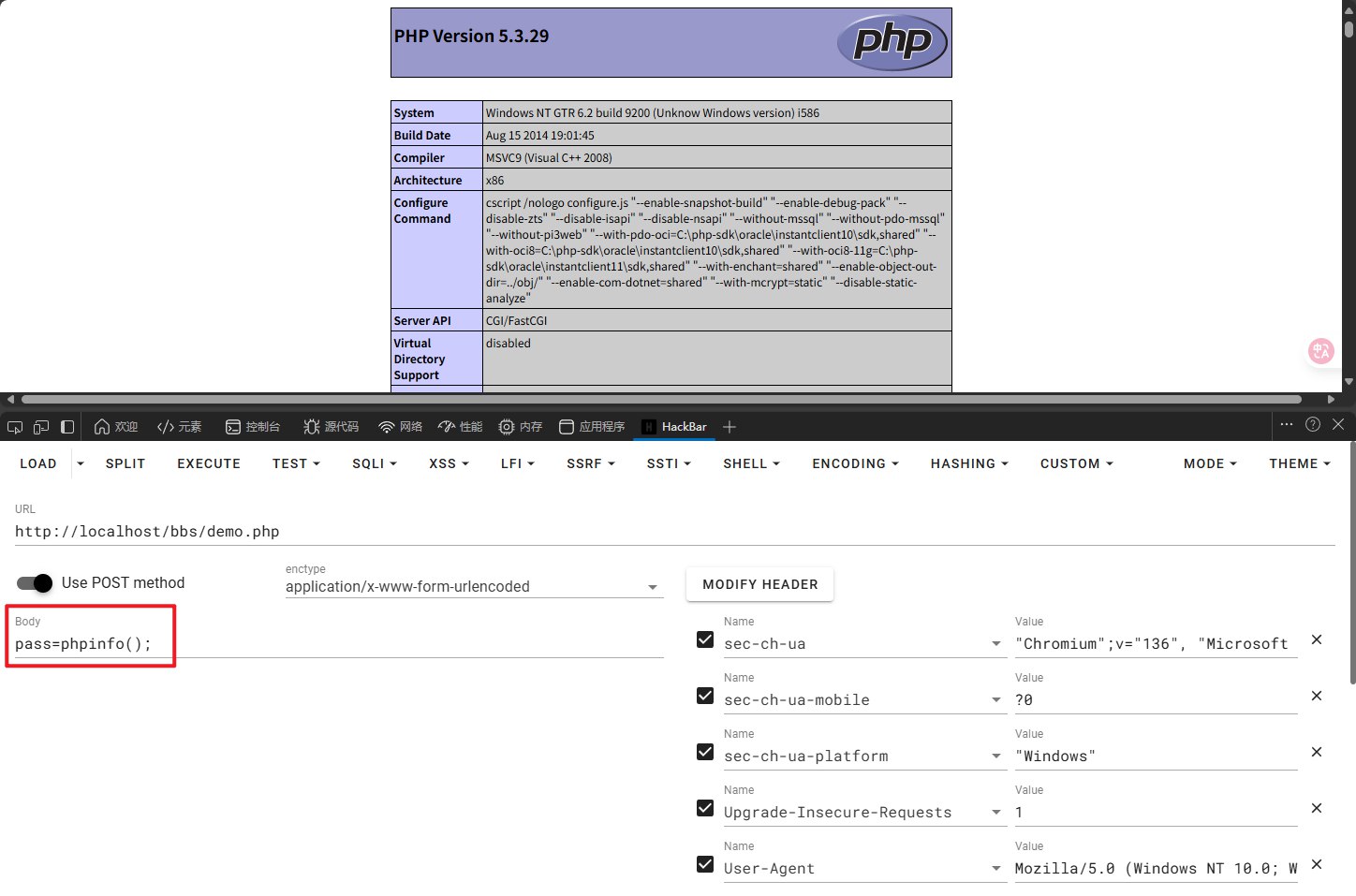The height and width of the screenshot is (896, 1356).
Task: Add a new DevTools tab with plus icon
Action: 730,427
